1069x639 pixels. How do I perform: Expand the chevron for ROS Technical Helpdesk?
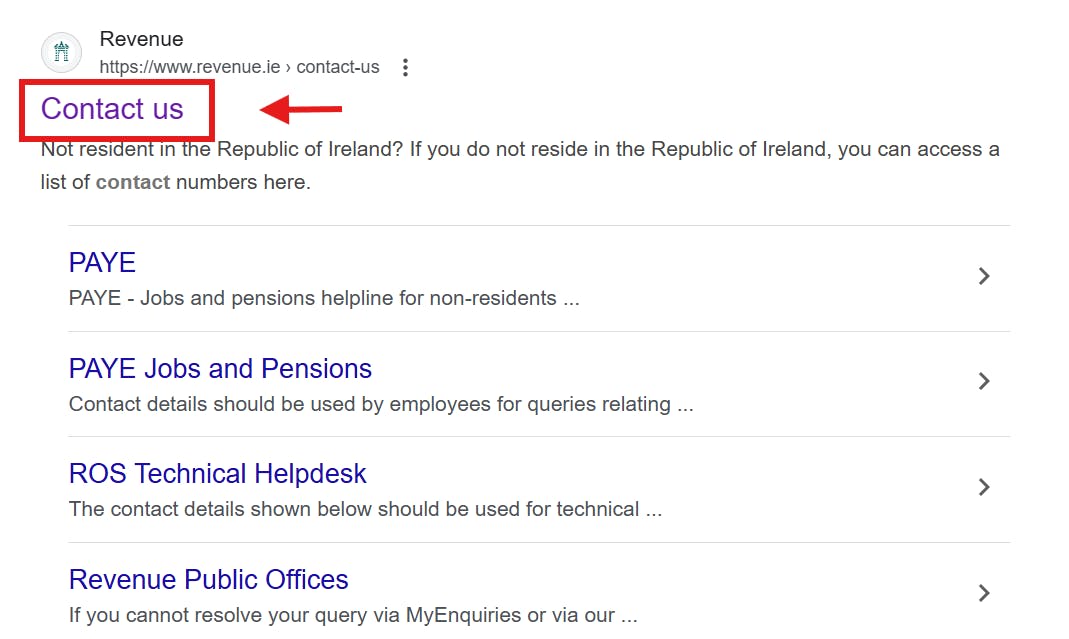[984, 487]
